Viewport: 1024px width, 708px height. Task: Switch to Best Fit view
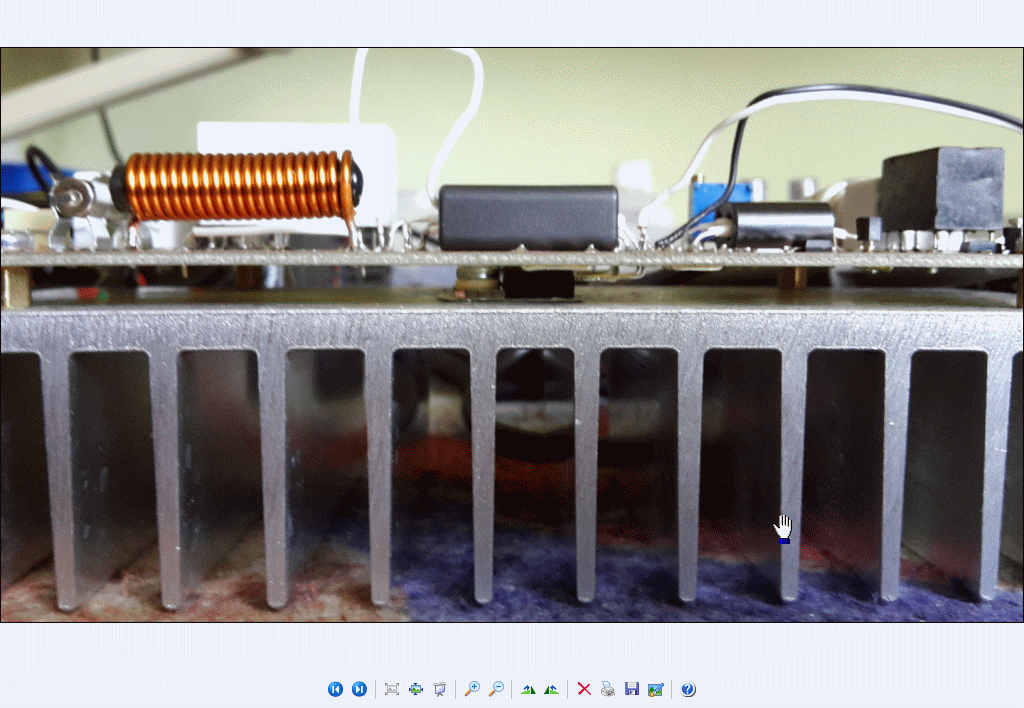392,689
